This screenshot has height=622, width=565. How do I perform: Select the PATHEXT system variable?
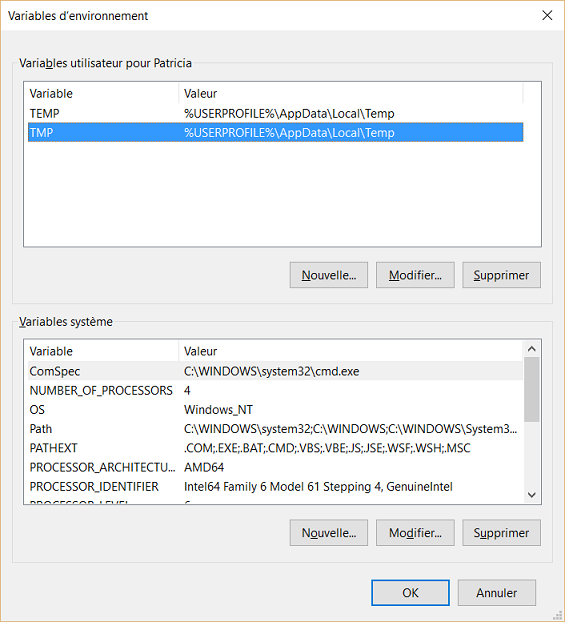pos(275,448)
